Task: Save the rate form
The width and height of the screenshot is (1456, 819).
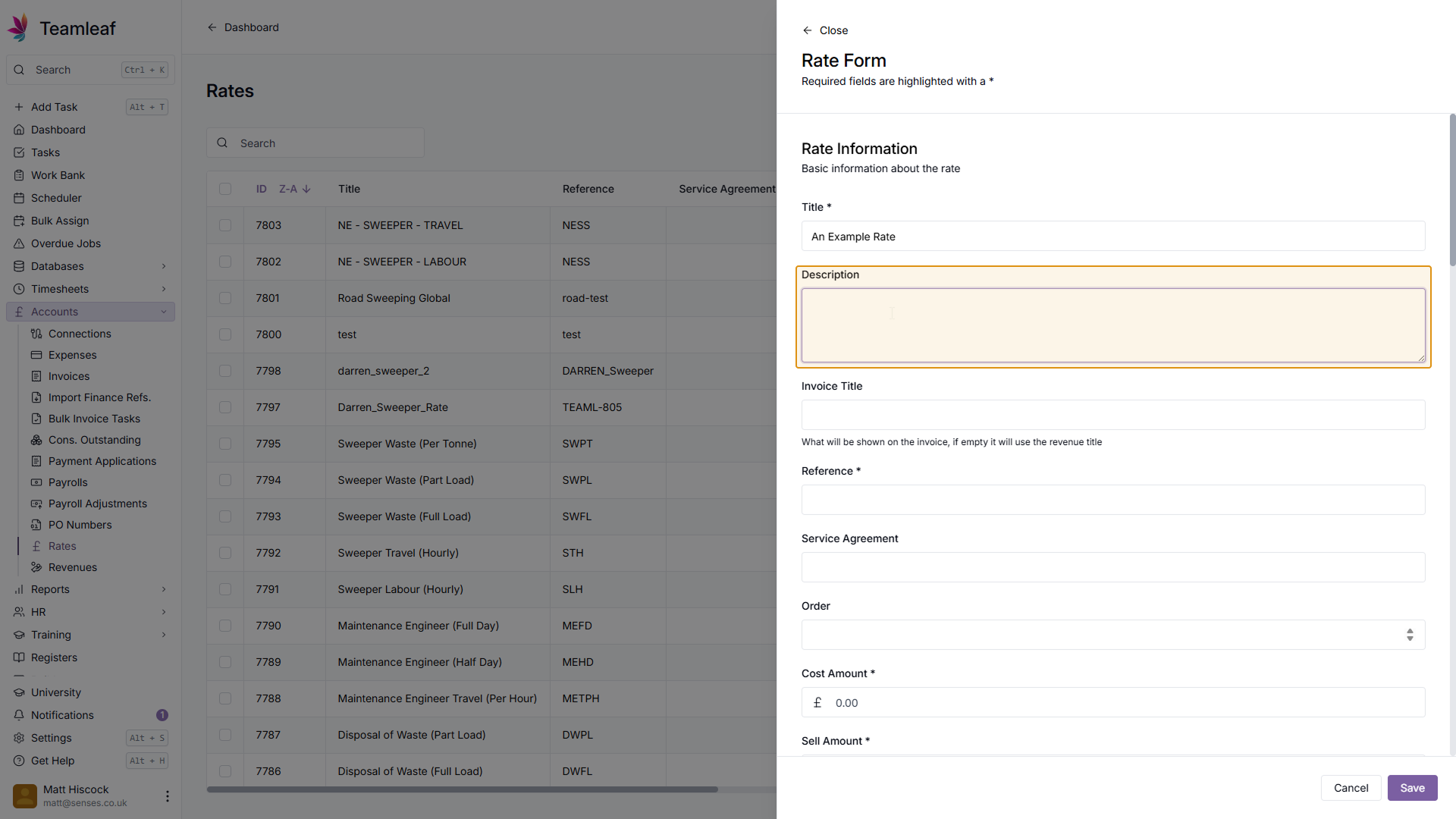Action: (x=1412, y=788)
